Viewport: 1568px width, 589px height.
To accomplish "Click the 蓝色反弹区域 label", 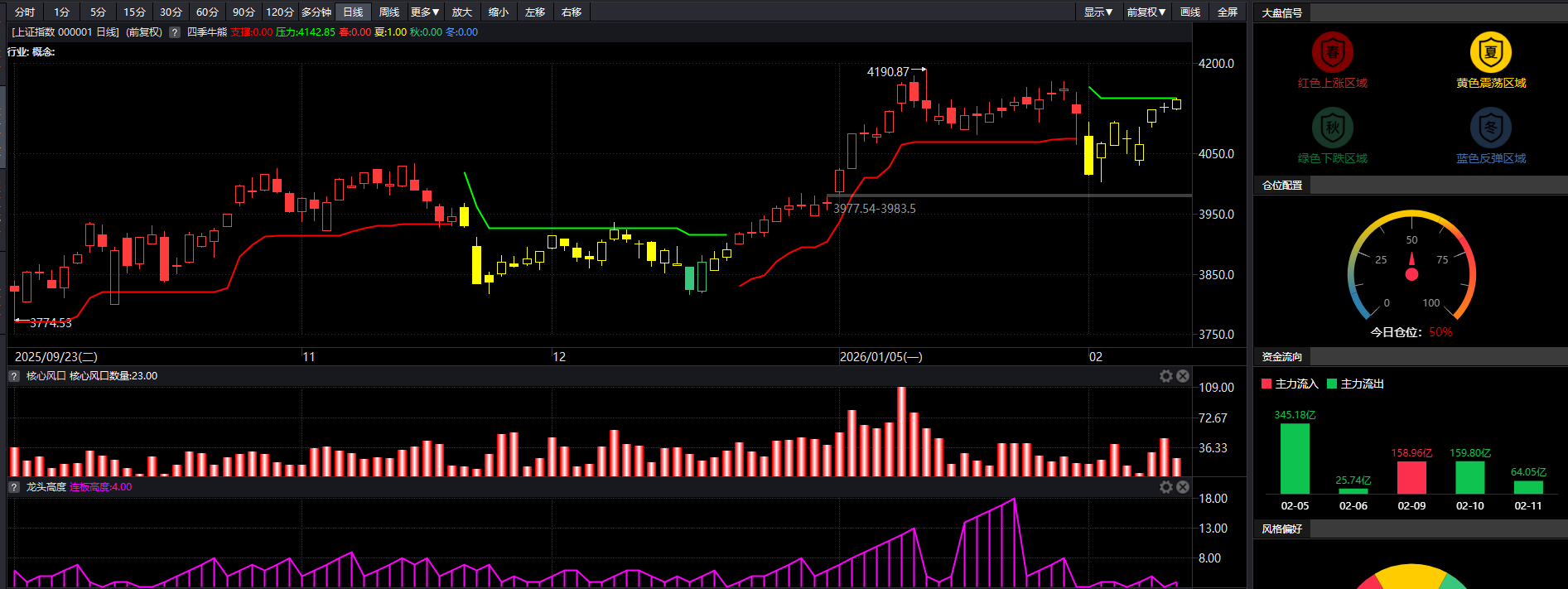I will point(1491,158).
